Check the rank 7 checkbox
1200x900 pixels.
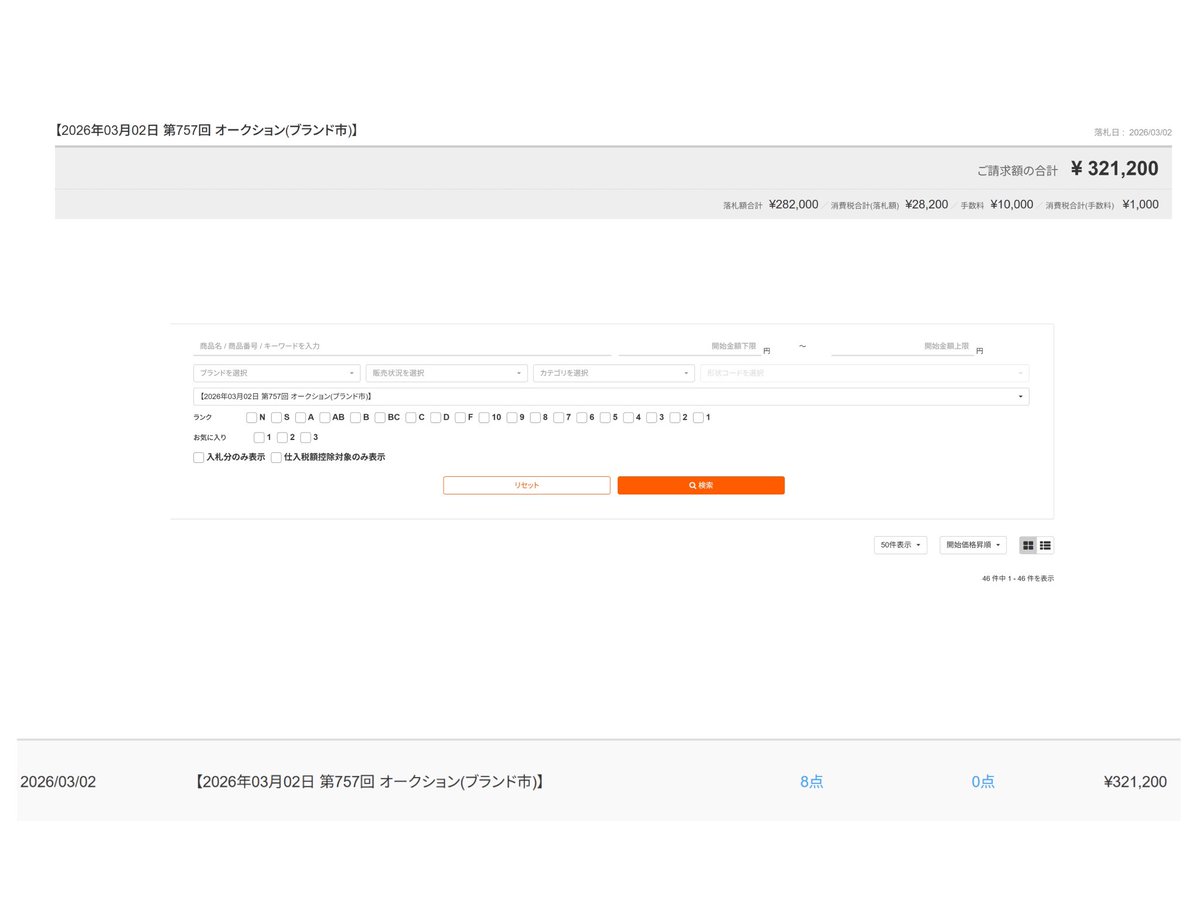click(559, 417)
